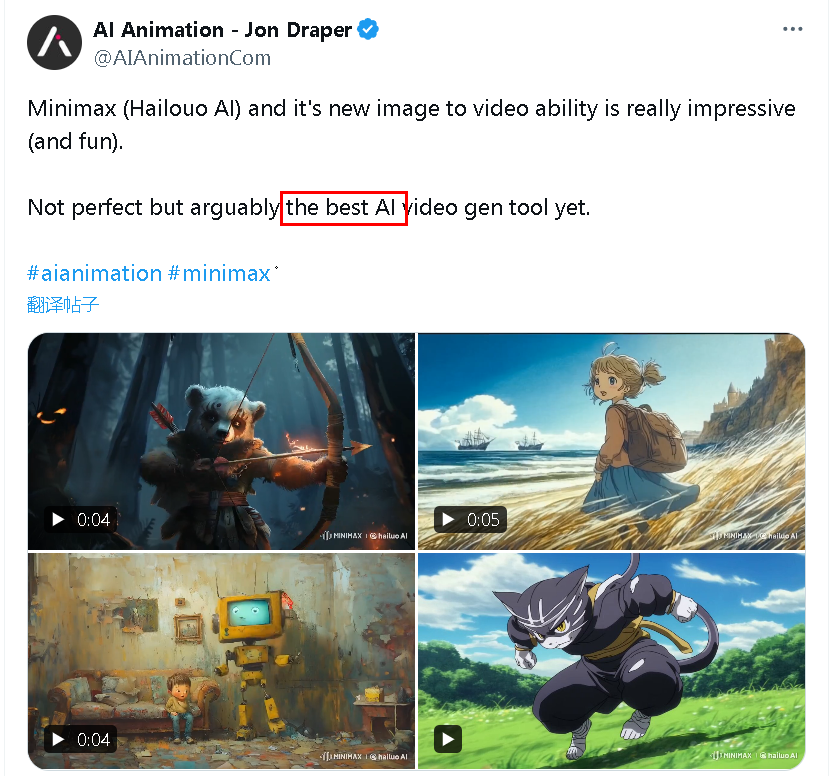The image size is (837, 776).
Task: Click the Minimax hailuo AI watermark on bear video
Action: 364,536
